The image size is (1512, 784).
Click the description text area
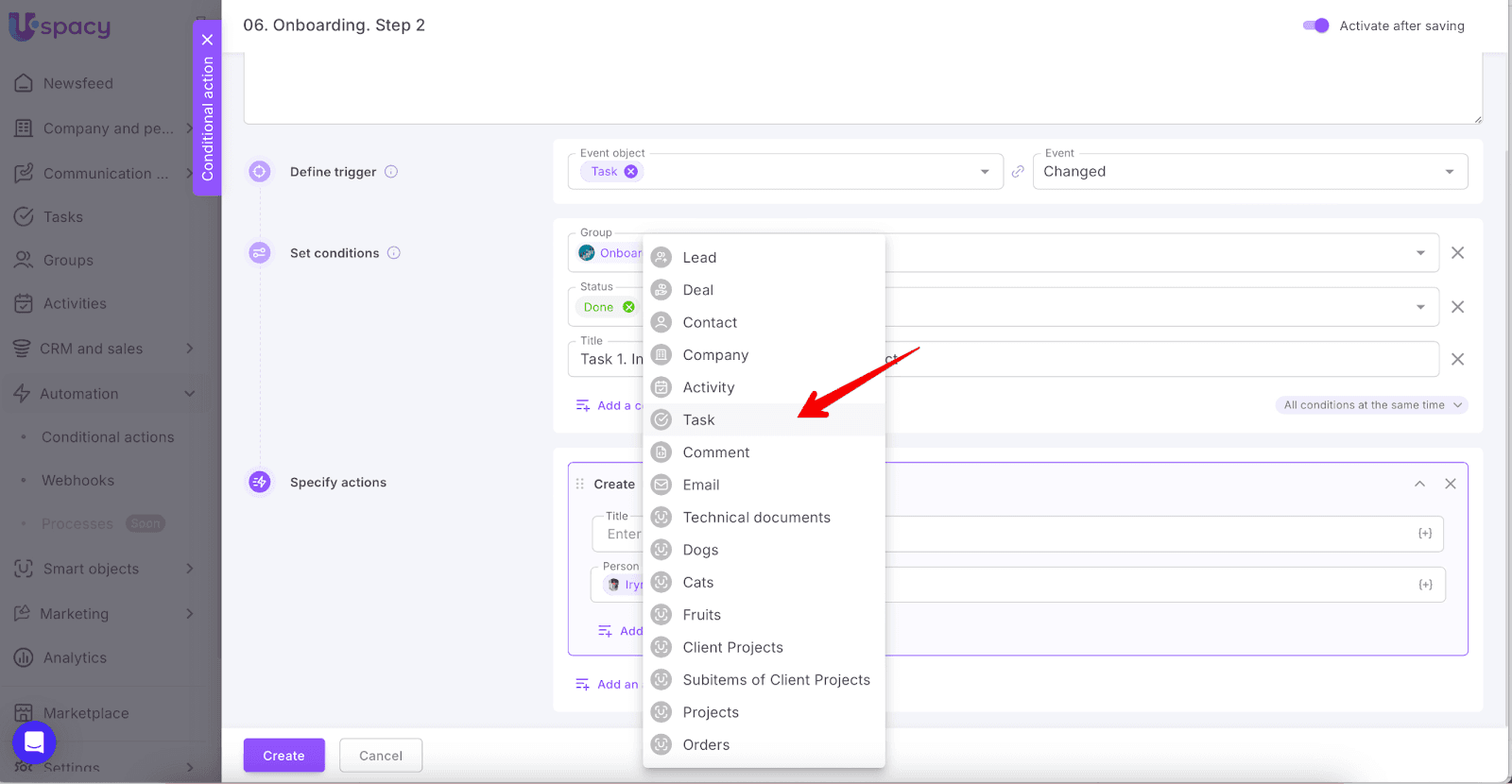pos(862,90)
